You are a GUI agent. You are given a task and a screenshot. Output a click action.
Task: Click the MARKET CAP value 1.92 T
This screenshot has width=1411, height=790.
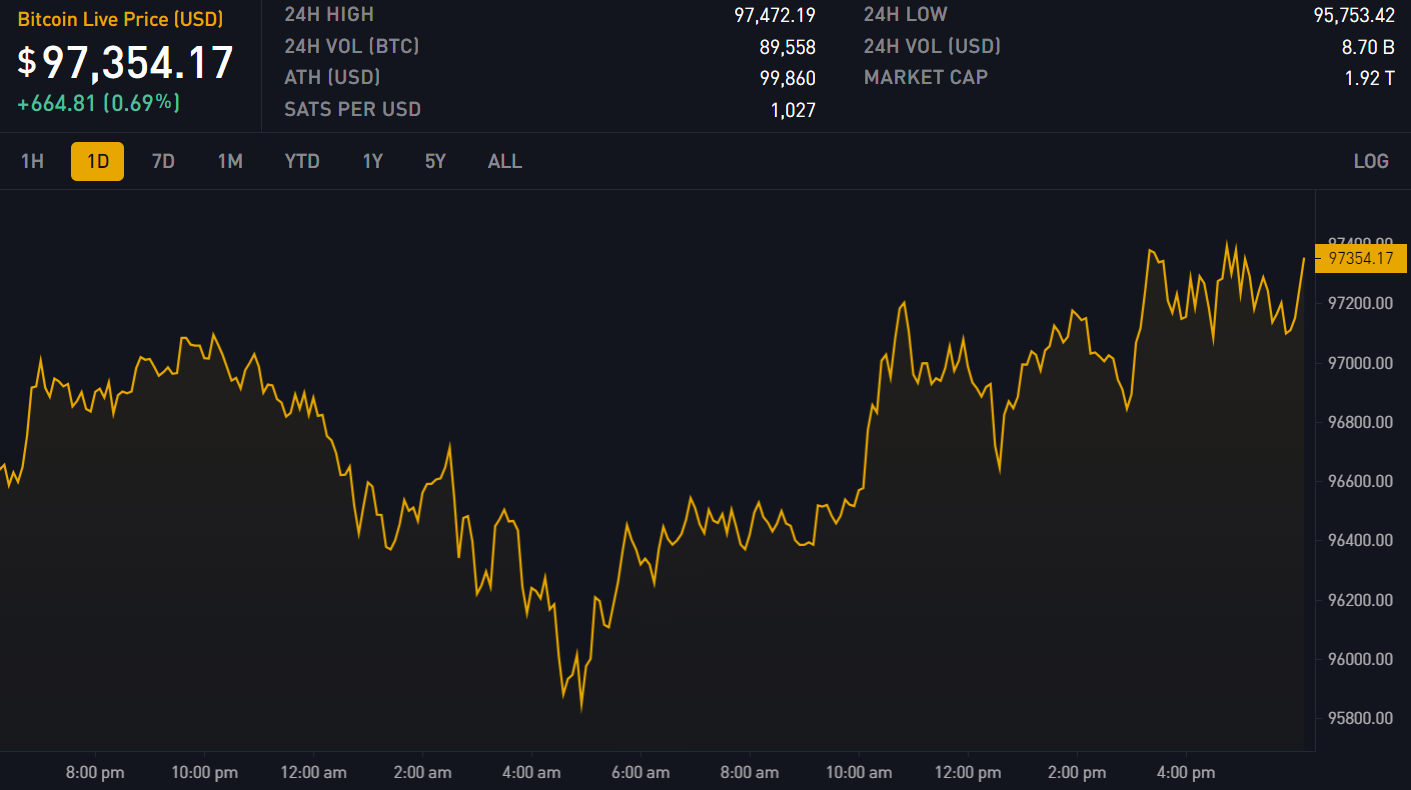[1369, 78]
